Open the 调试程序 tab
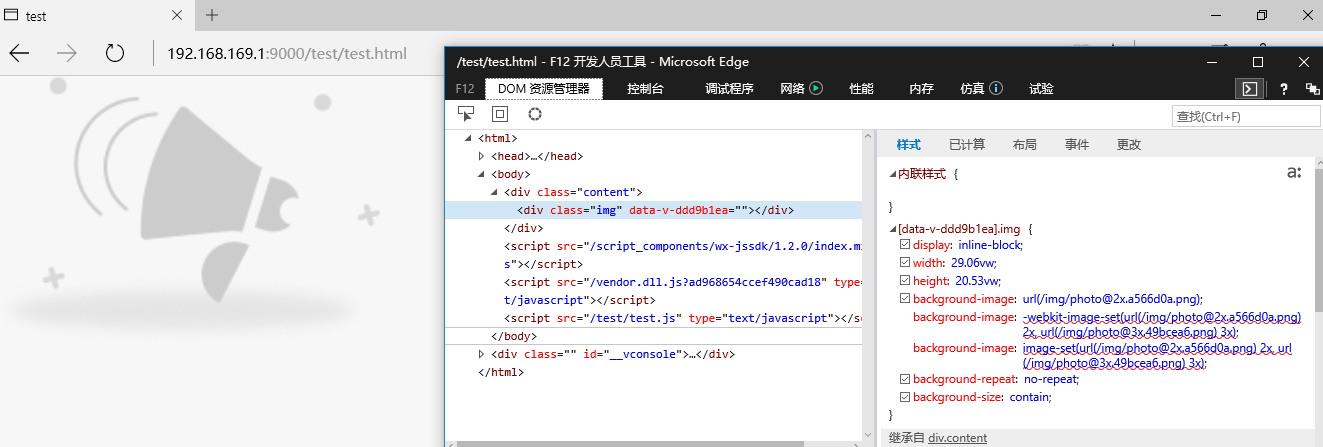1323x447 pixels. [729, 89]
